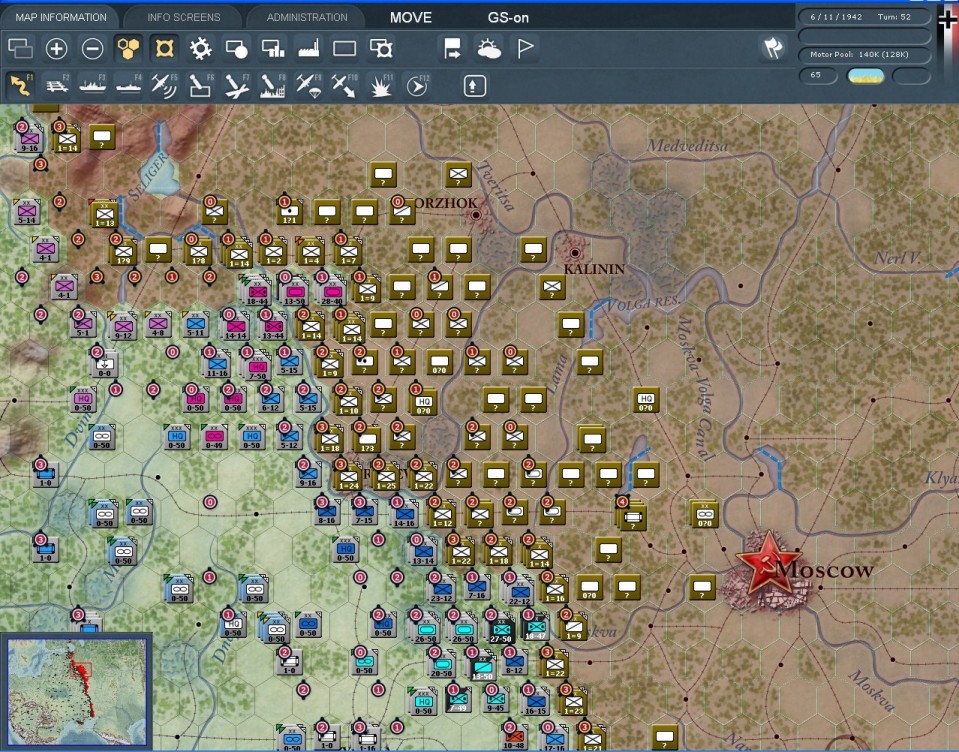Image resolution: width=959 pixels, height=752 pixels.
Task: Click the crossed white flags button
Action: coord(772,48)
